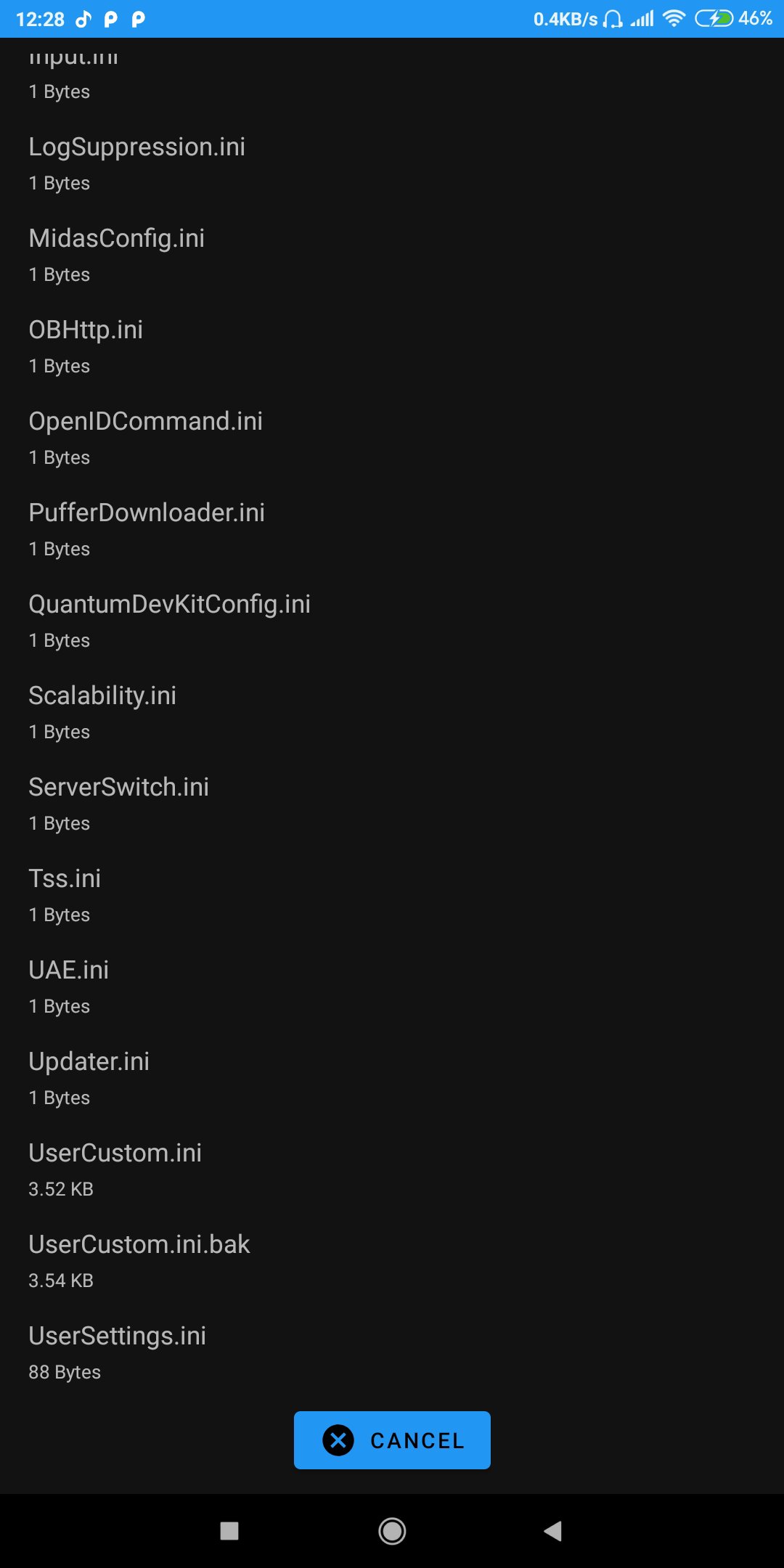This screenshot has width=784, height=1568.
Task: Tap the PufferDownloader.ini file
Action: tap(147, 528)
